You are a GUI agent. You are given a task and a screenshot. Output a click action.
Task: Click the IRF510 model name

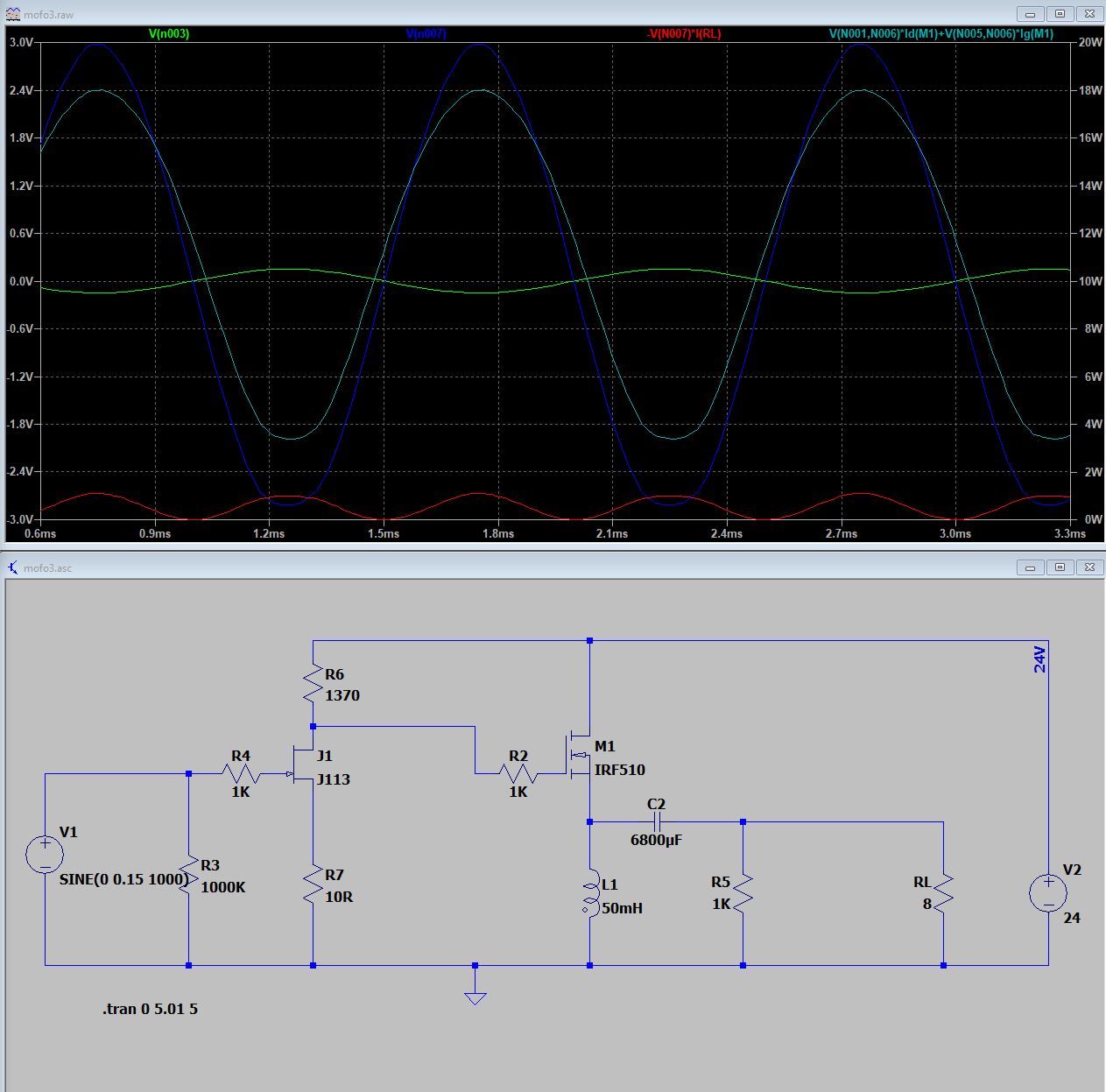(x=620, y=770)
